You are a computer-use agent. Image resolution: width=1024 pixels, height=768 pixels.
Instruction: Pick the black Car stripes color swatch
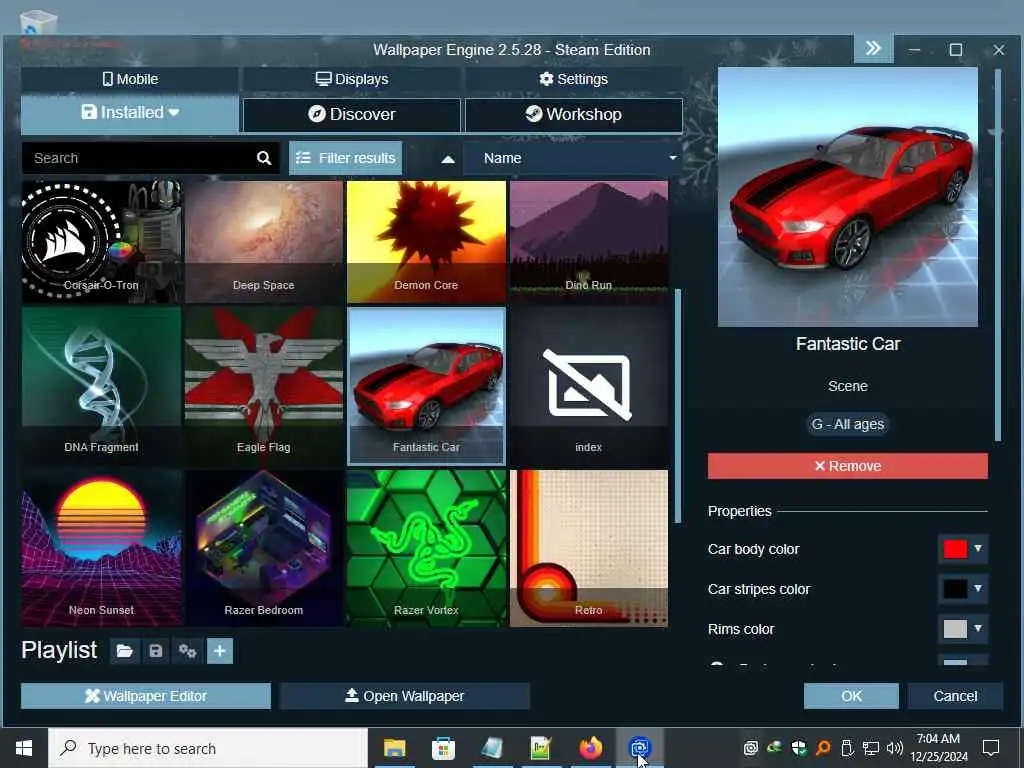955,588
